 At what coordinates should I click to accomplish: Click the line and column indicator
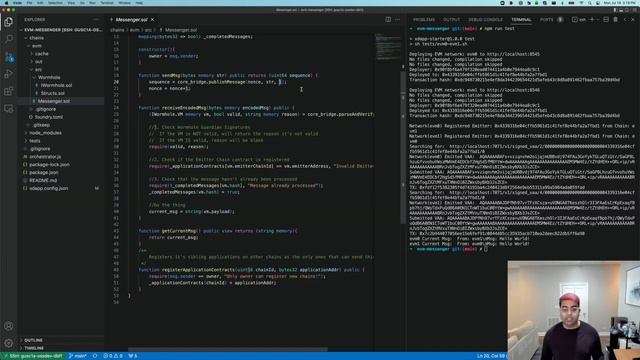click(492, 356)
